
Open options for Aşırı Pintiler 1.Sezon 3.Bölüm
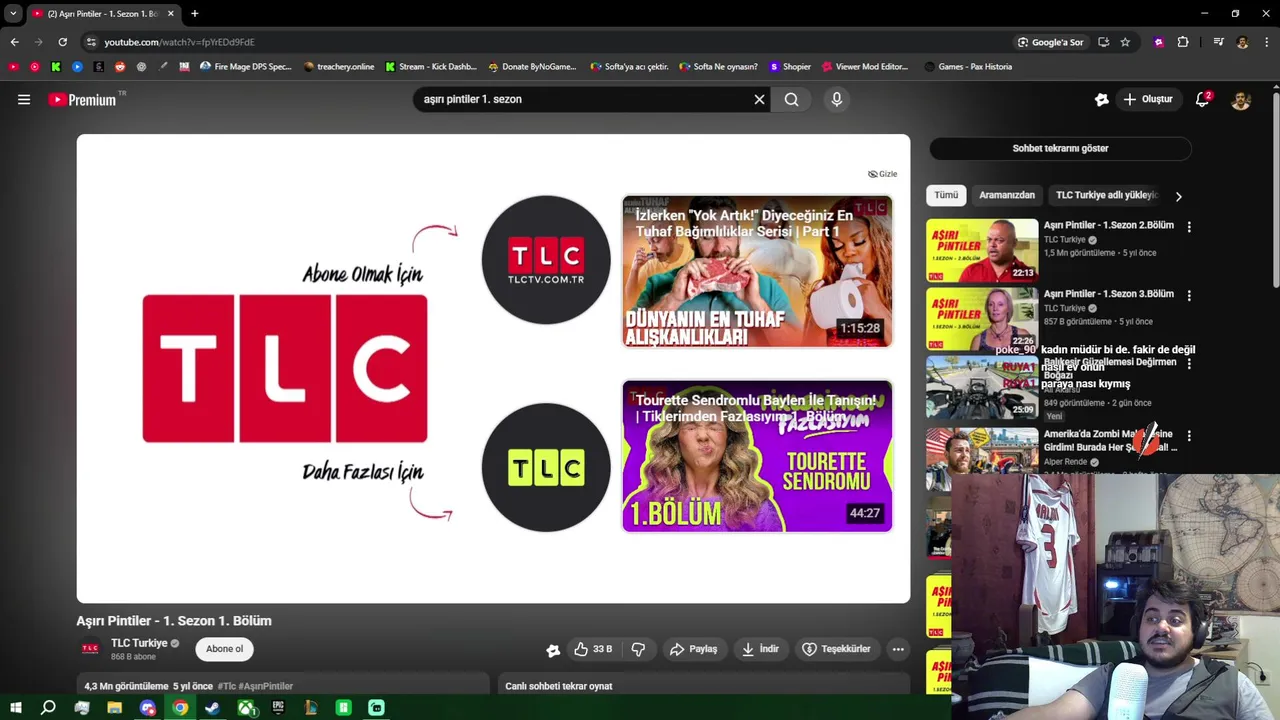1189,295
